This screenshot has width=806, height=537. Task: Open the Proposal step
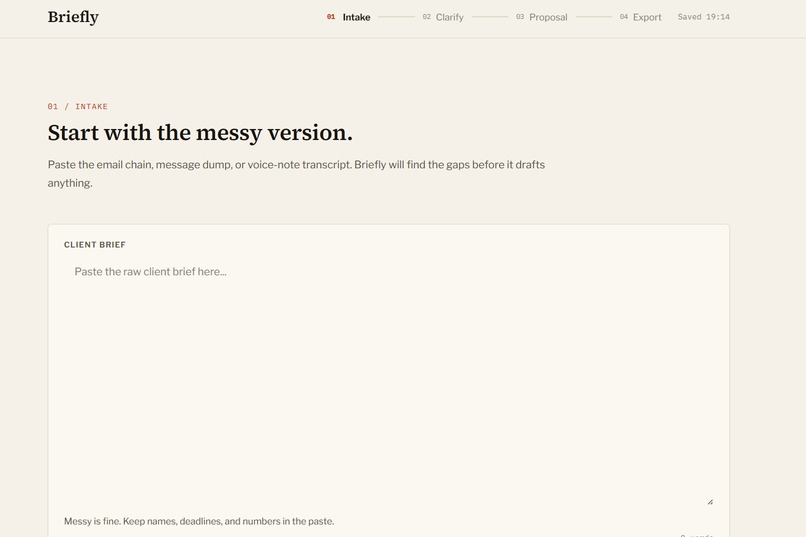(x=542, y=17)
